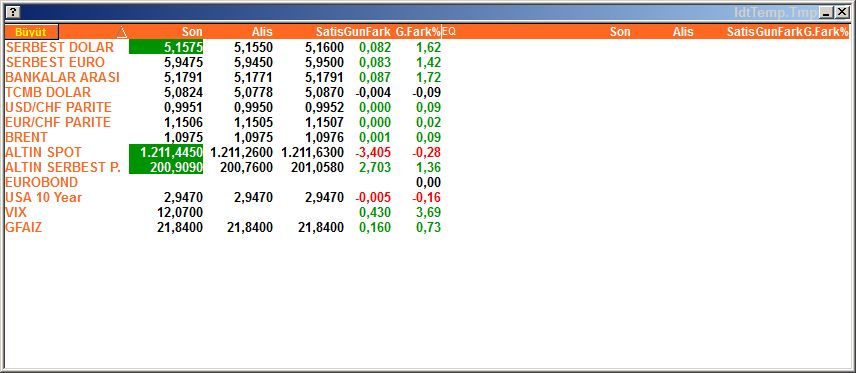The image size is (856, 373).
Task: Click the right-side Alis column header
Action: pos(683,32)
